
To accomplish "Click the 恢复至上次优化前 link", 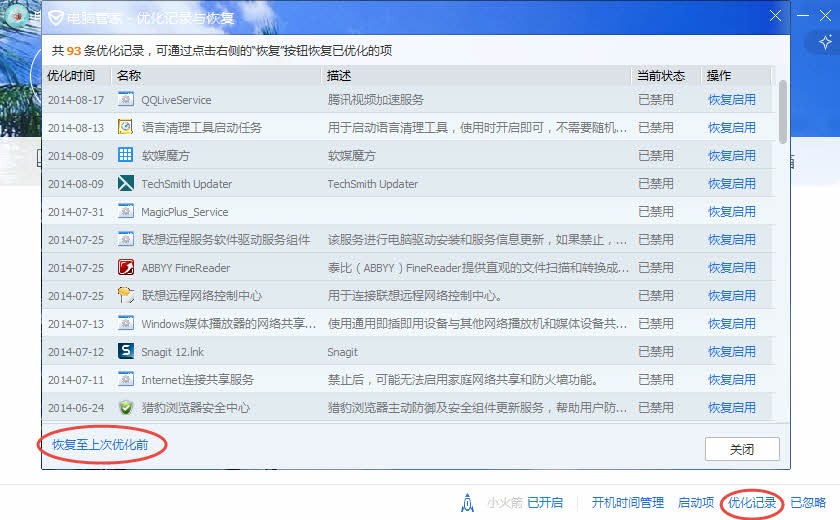I will pos(100,444).
